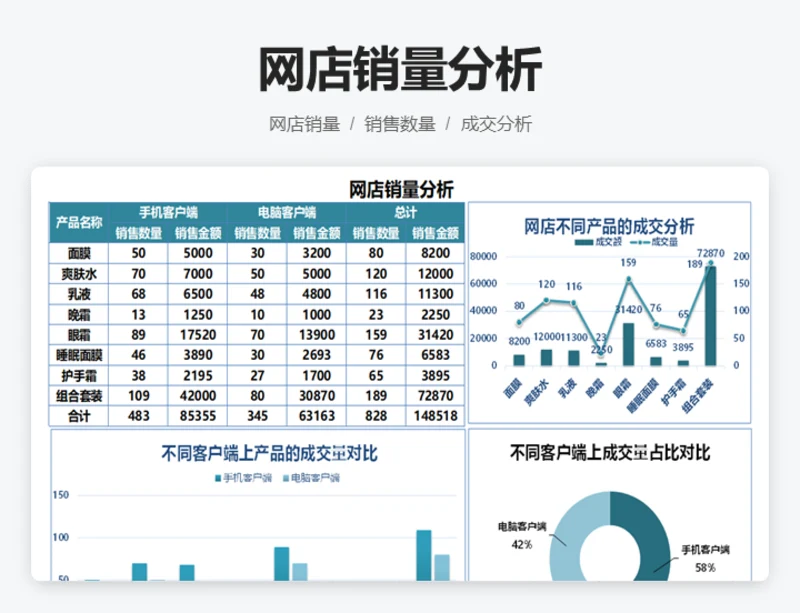Viewport: 800px width, 613px height.
Task: Click the 159 data point on line
Action: (629, 279)
